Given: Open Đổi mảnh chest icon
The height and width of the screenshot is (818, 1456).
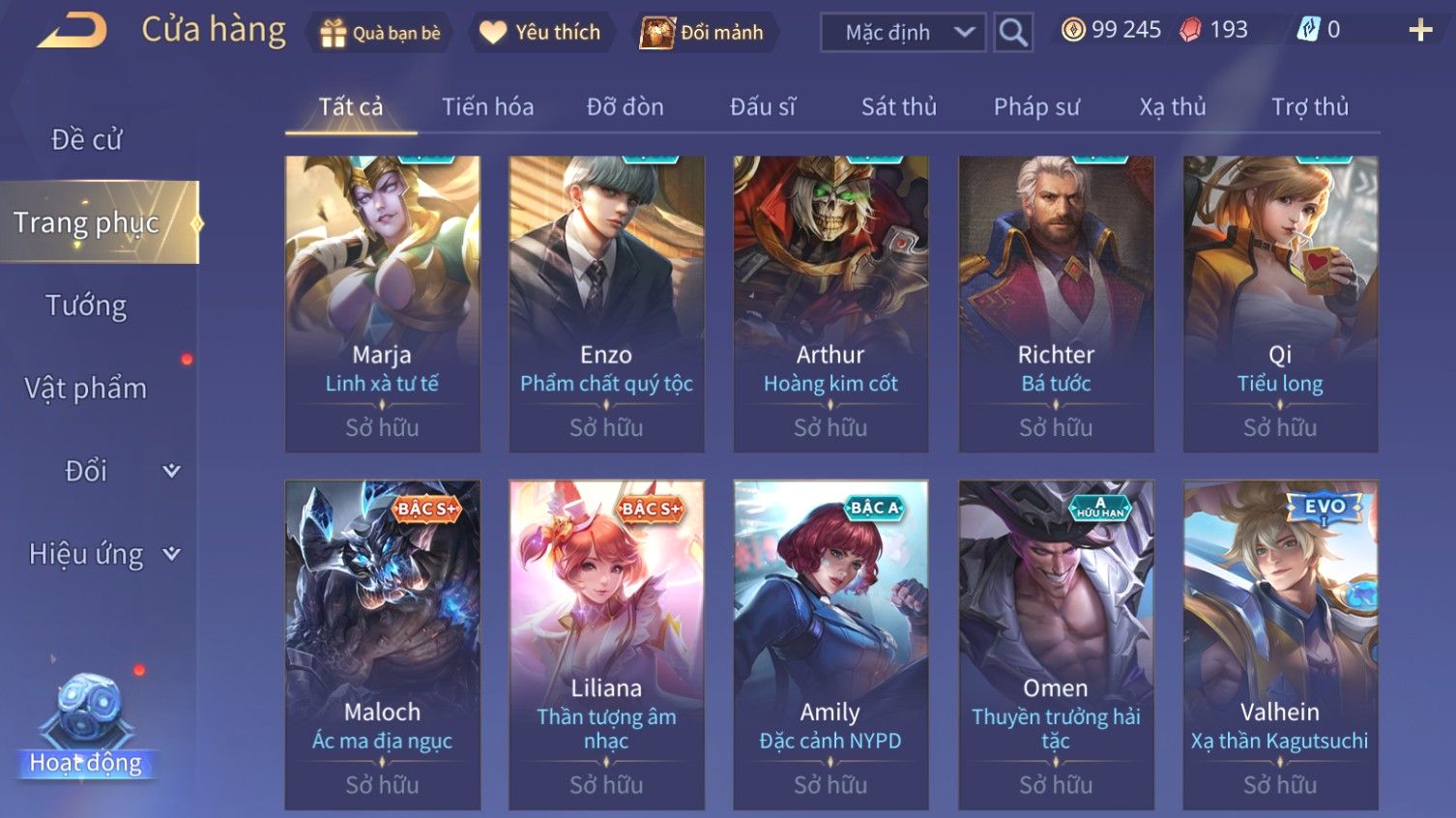Looking at the screenshot, I should 657,33.
